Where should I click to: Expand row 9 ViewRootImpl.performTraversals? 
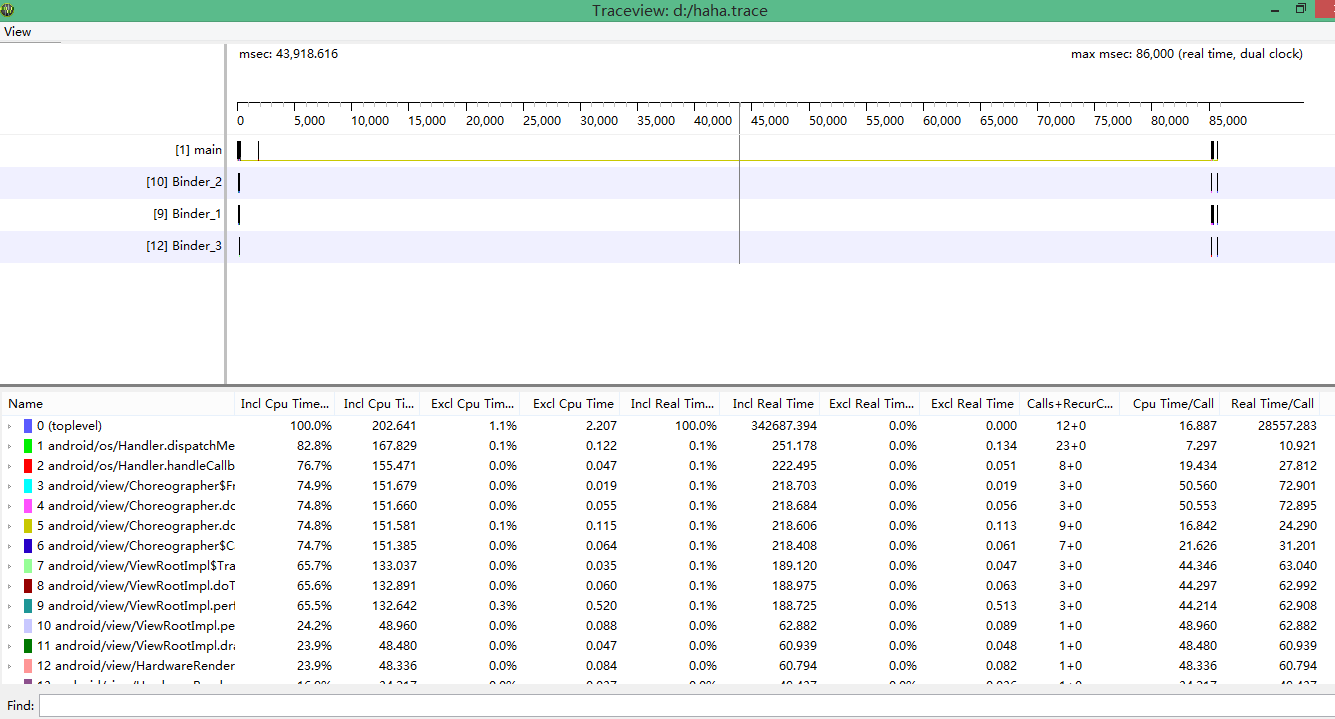click(x=10, y=606)
